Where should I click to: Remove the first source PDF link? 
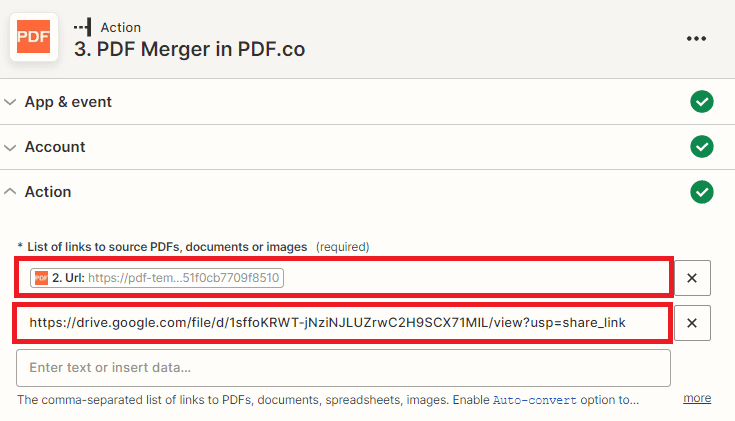point(691,277)
